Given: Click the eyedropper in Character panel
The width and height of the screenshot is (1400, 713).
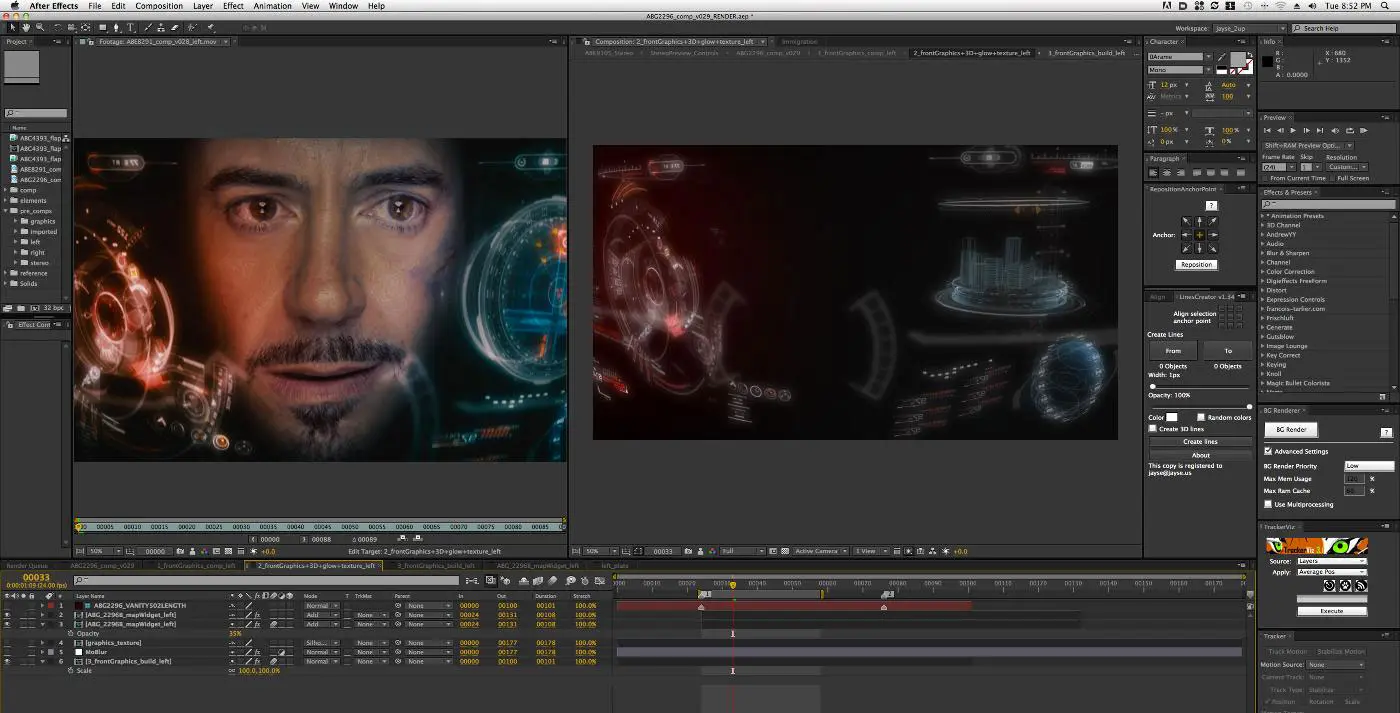Looking at the screenshot, I should [x=1220, y=57].
